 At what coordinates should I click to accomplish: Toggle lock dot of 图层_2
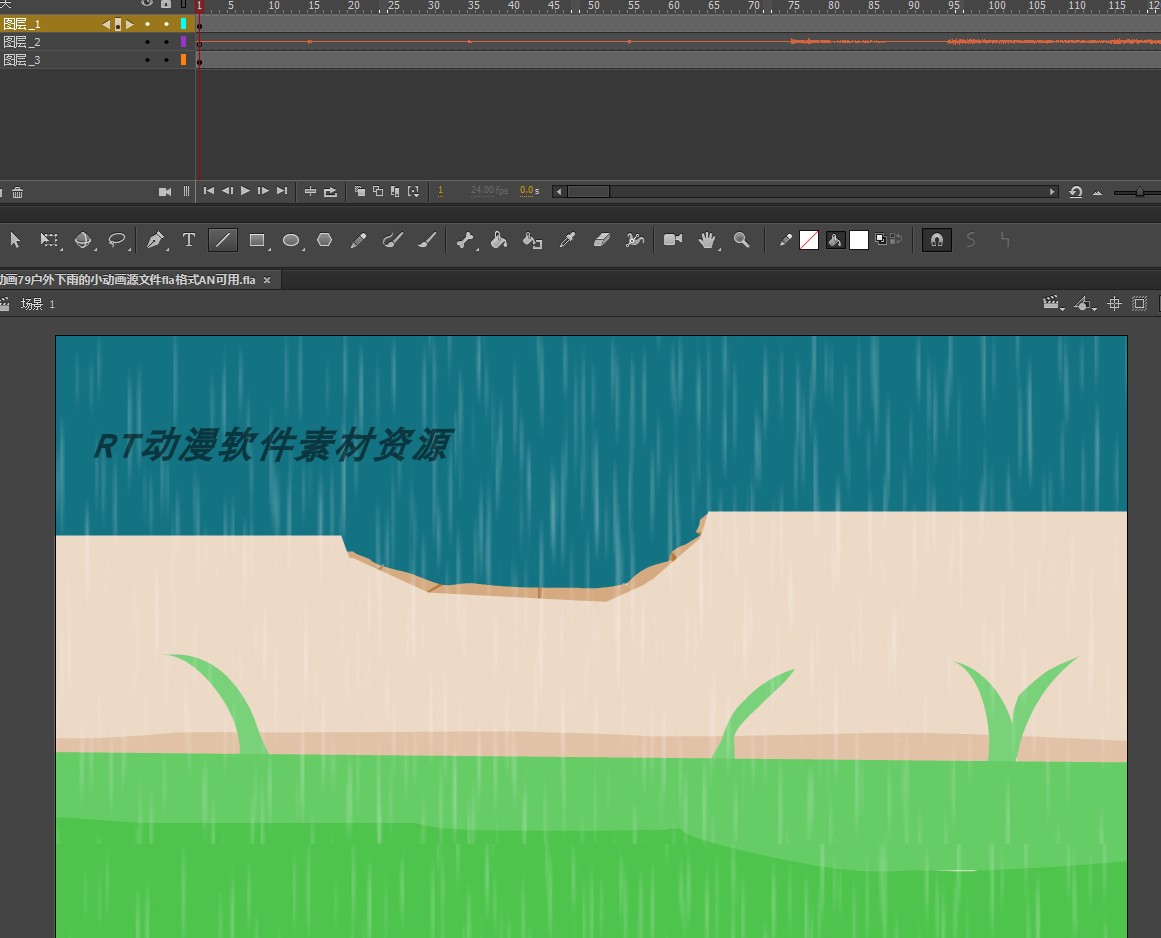coord(166,42)
